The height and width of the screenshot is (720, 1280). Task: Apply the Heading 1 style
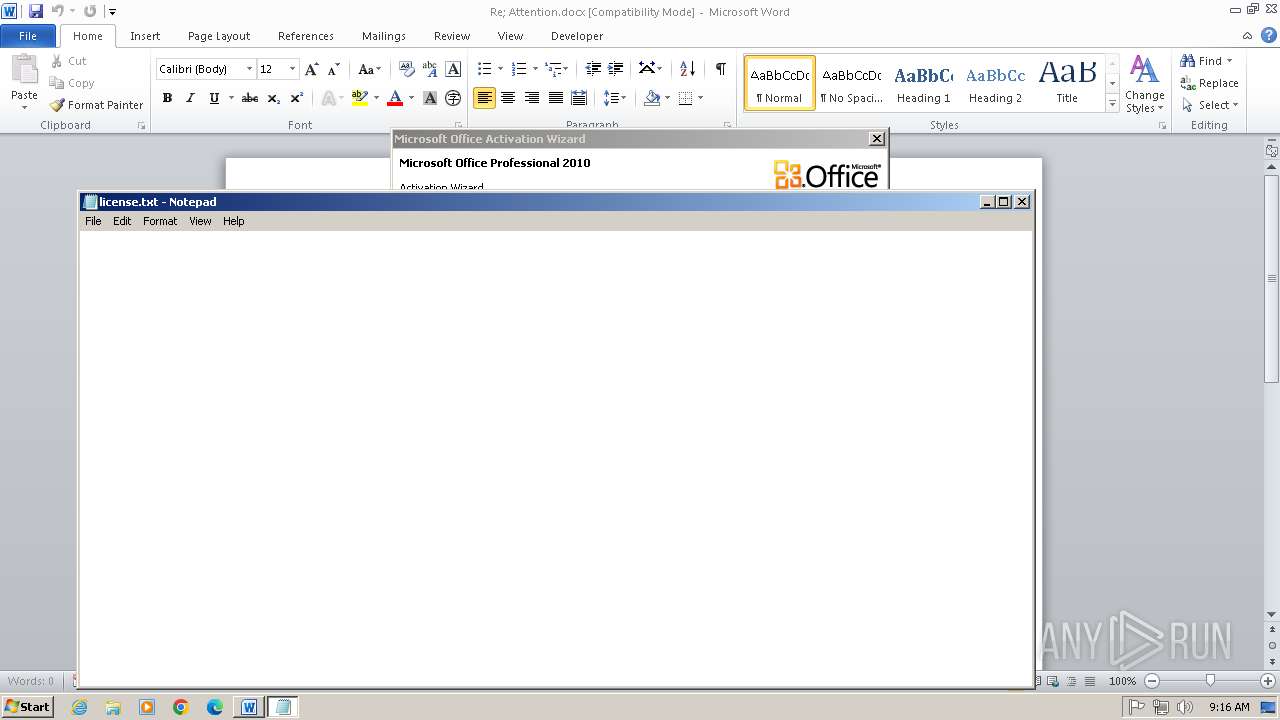[x=924, y=83]
